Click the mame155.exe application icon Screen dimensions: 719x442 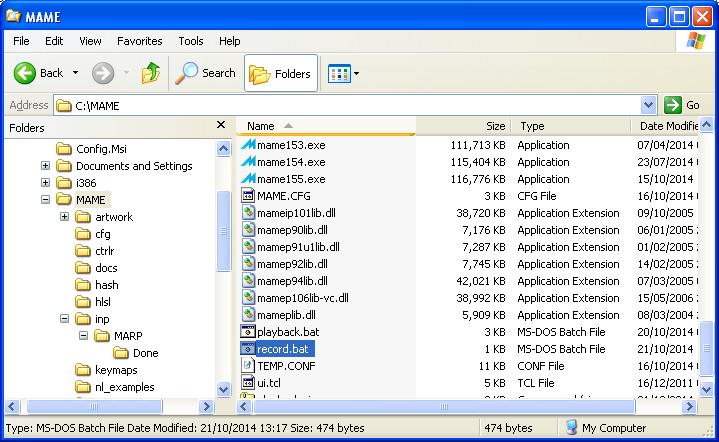tap(249, 179)
